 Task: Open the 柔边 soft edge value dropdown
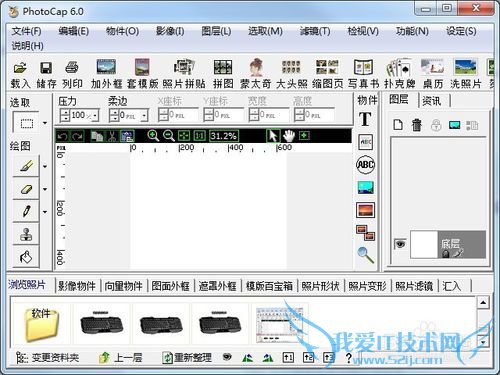tap(144, 116)
